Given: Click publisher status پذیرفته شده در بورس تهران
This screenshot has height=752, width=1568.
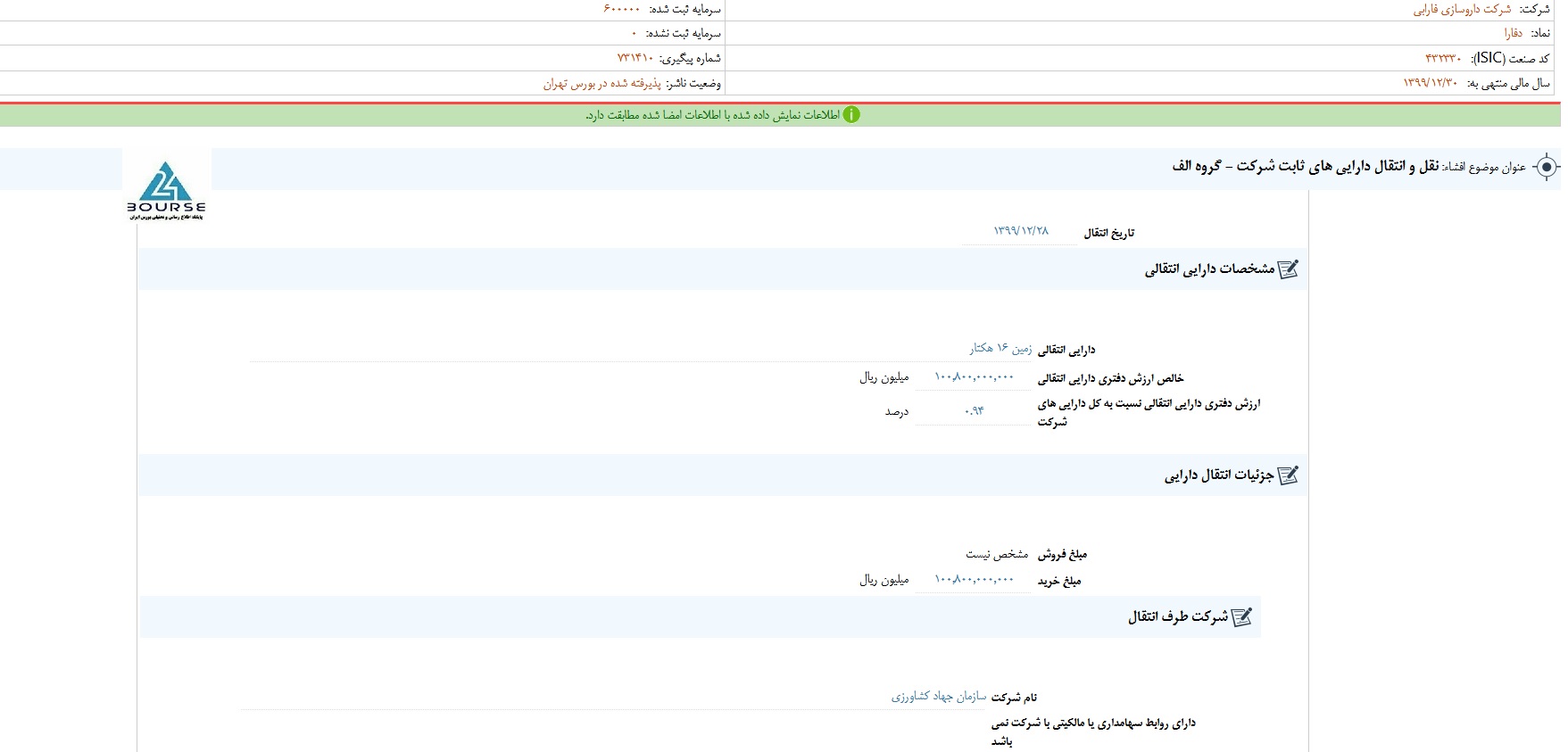Looking at the screenshot, I should coord(602,83).
